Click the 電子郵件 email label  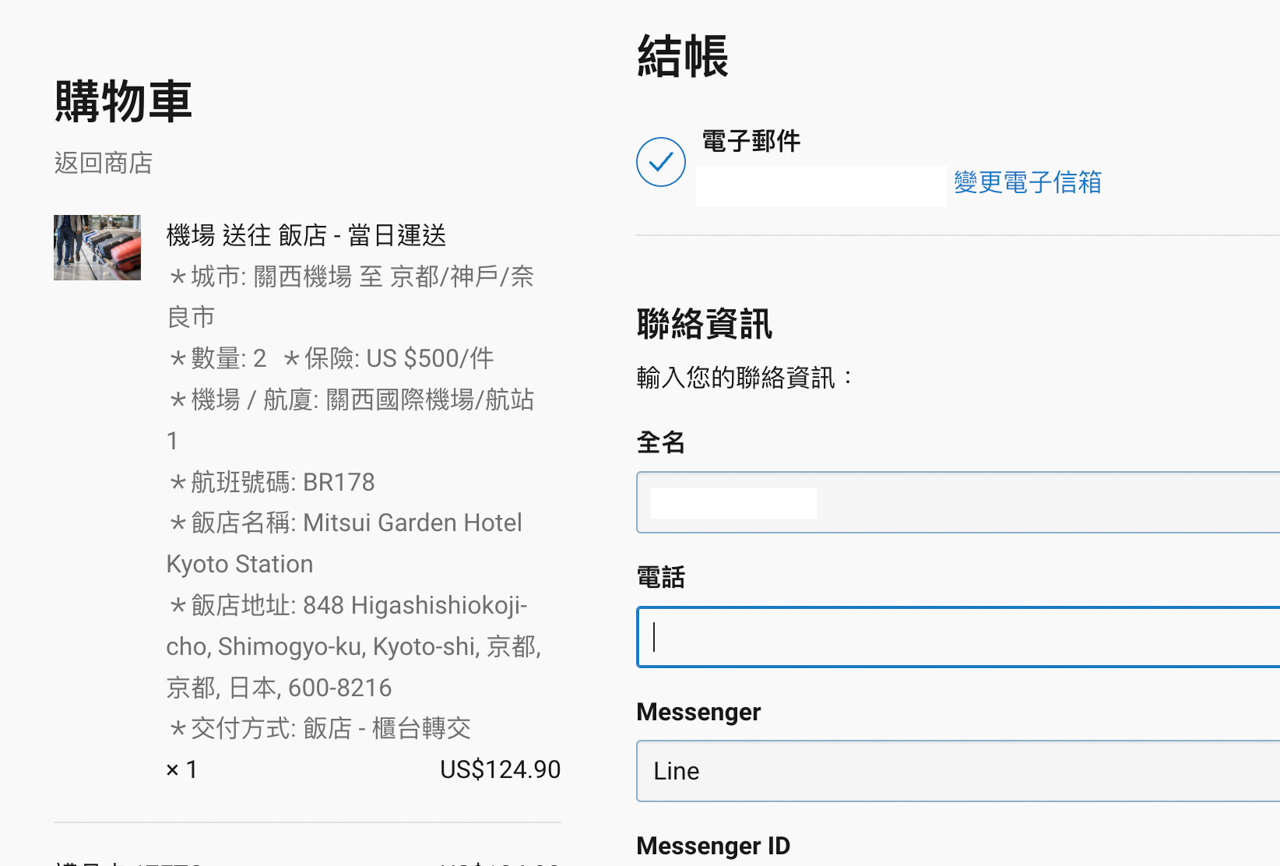751,141
